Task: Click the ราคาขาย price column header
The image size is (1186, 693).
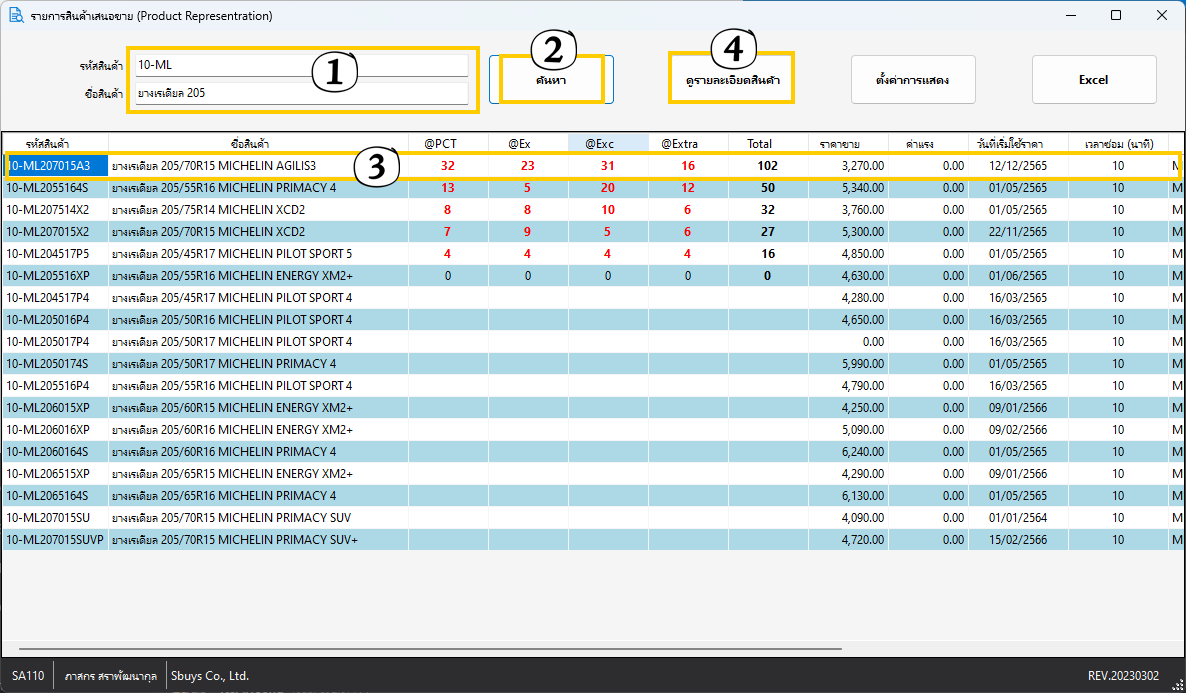Action: [x=847, y=143]
